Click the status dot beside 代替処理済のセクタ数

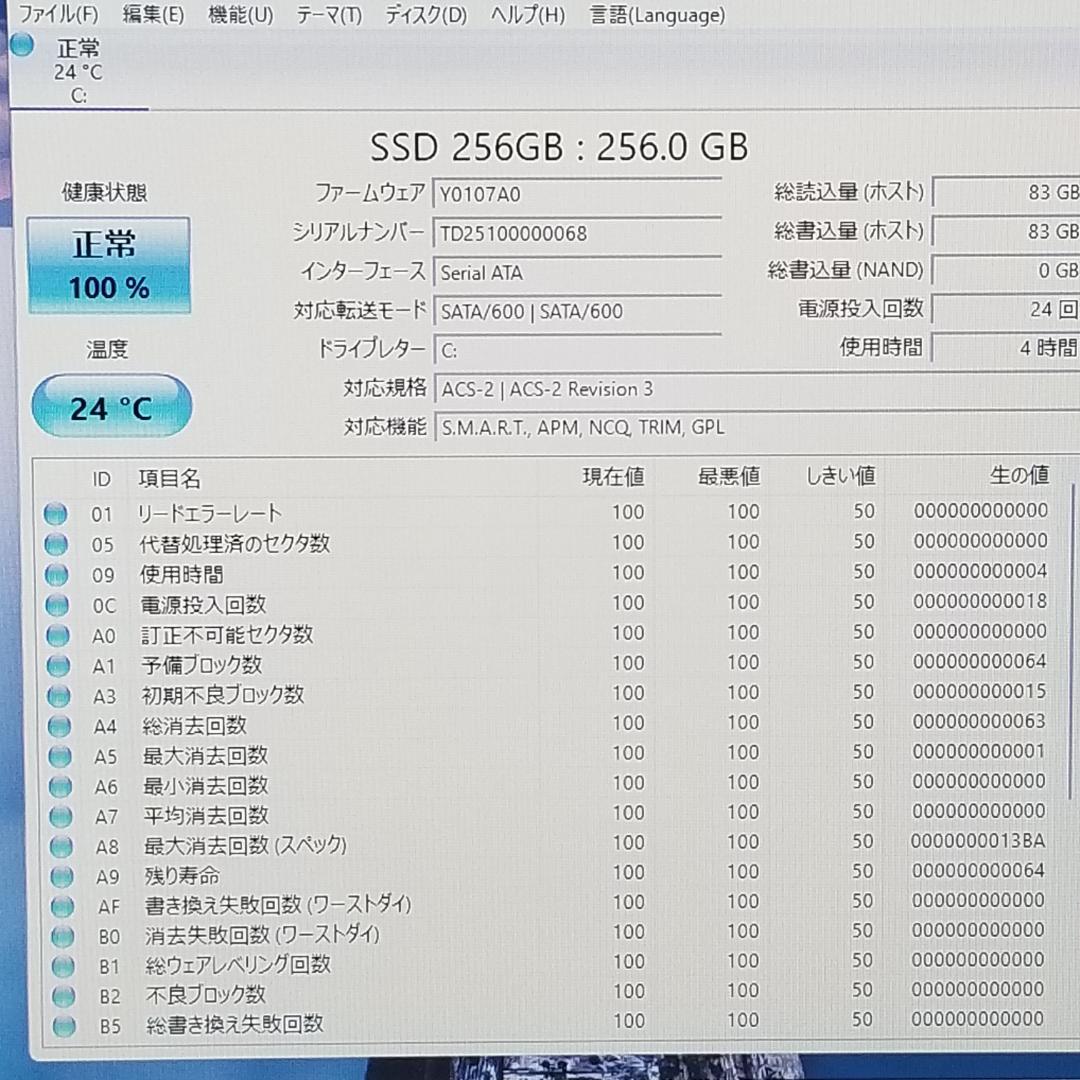click(57, 543)
